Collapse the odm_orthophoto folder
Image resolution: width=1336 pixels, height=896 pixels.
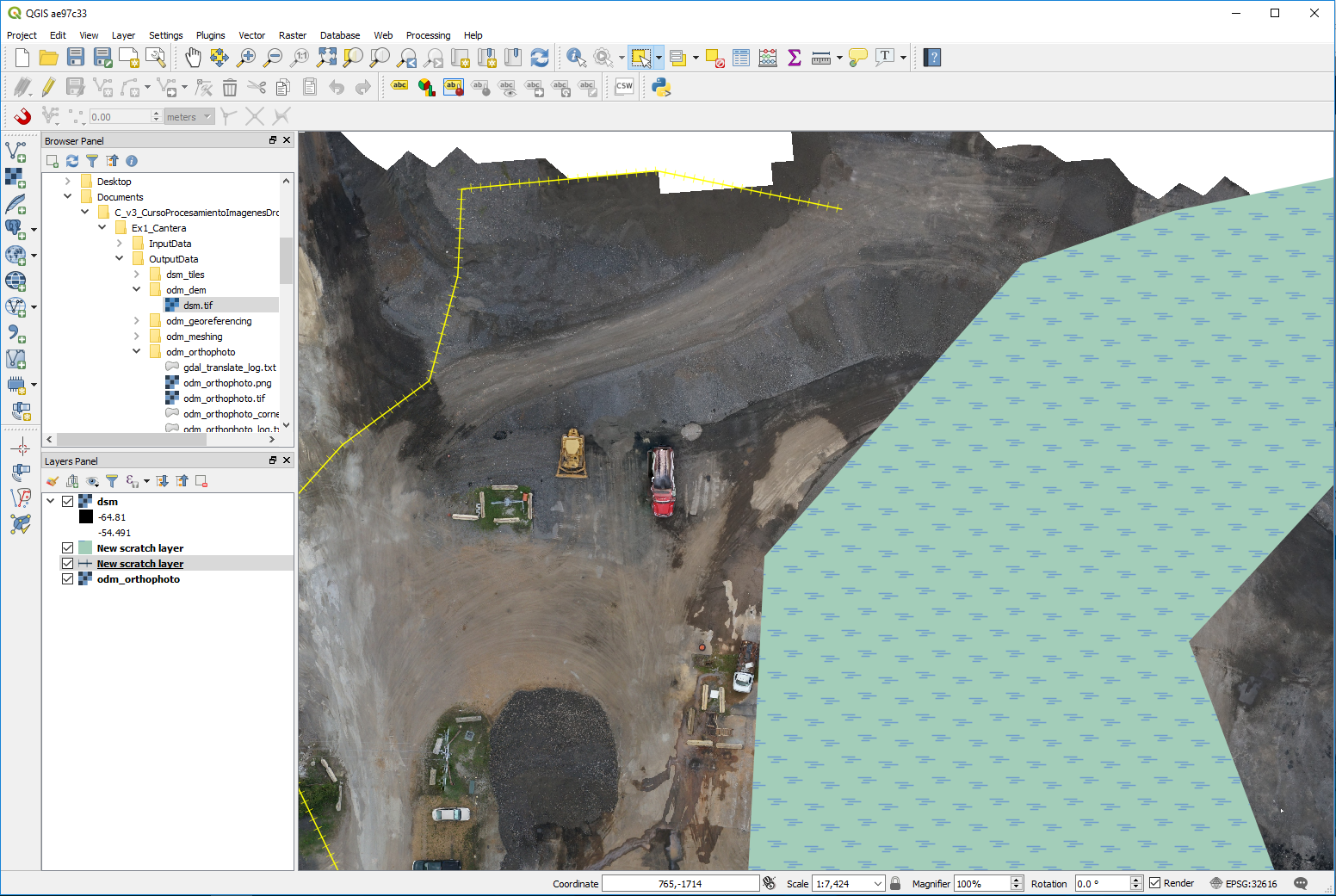click(x=137, y=352)
